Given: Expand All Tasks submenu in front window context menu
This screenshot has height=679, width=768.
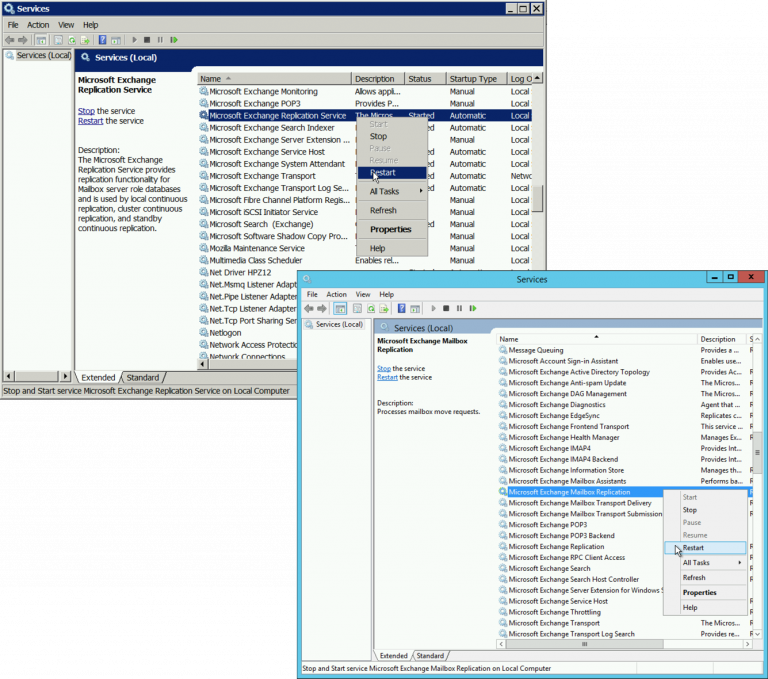Looking at the screenshot, I should coord(705,563).
